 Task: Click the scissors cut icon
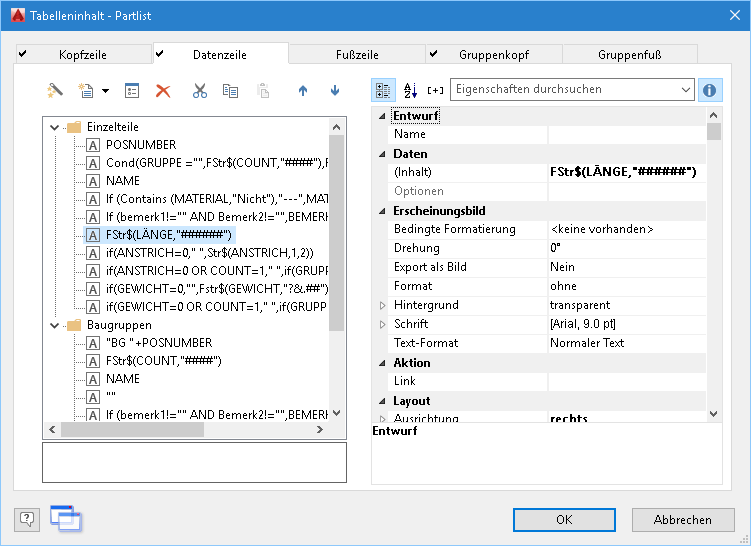200,91
